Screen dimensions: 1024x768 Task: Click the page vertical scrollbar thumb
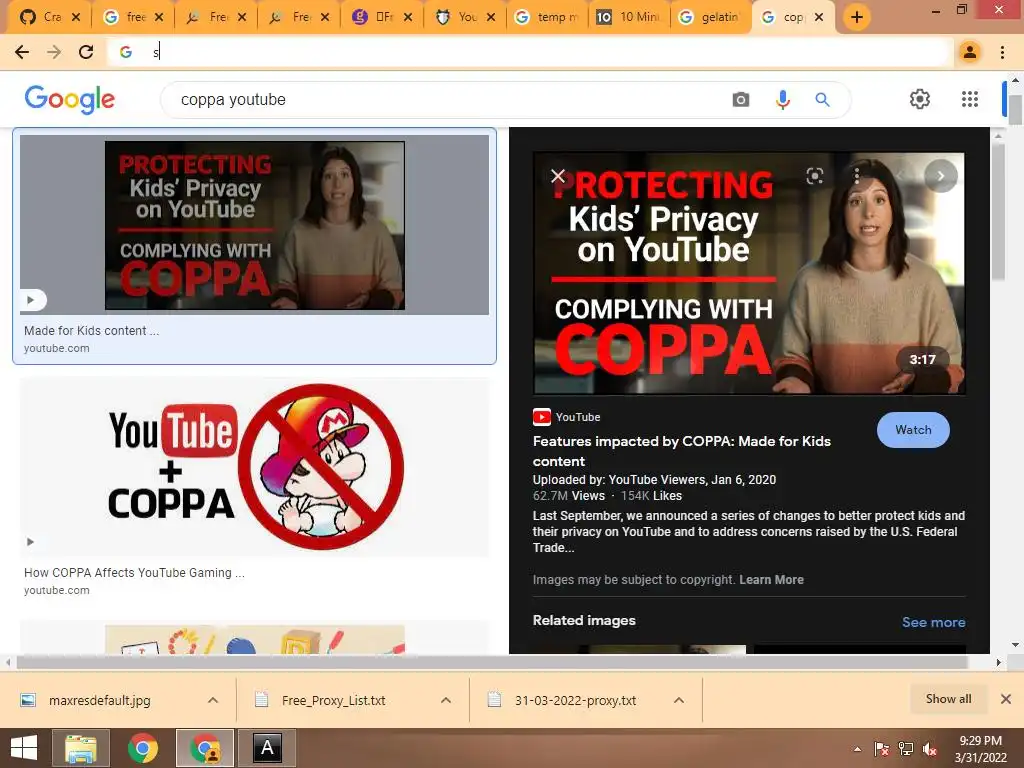pos(1015,109)
